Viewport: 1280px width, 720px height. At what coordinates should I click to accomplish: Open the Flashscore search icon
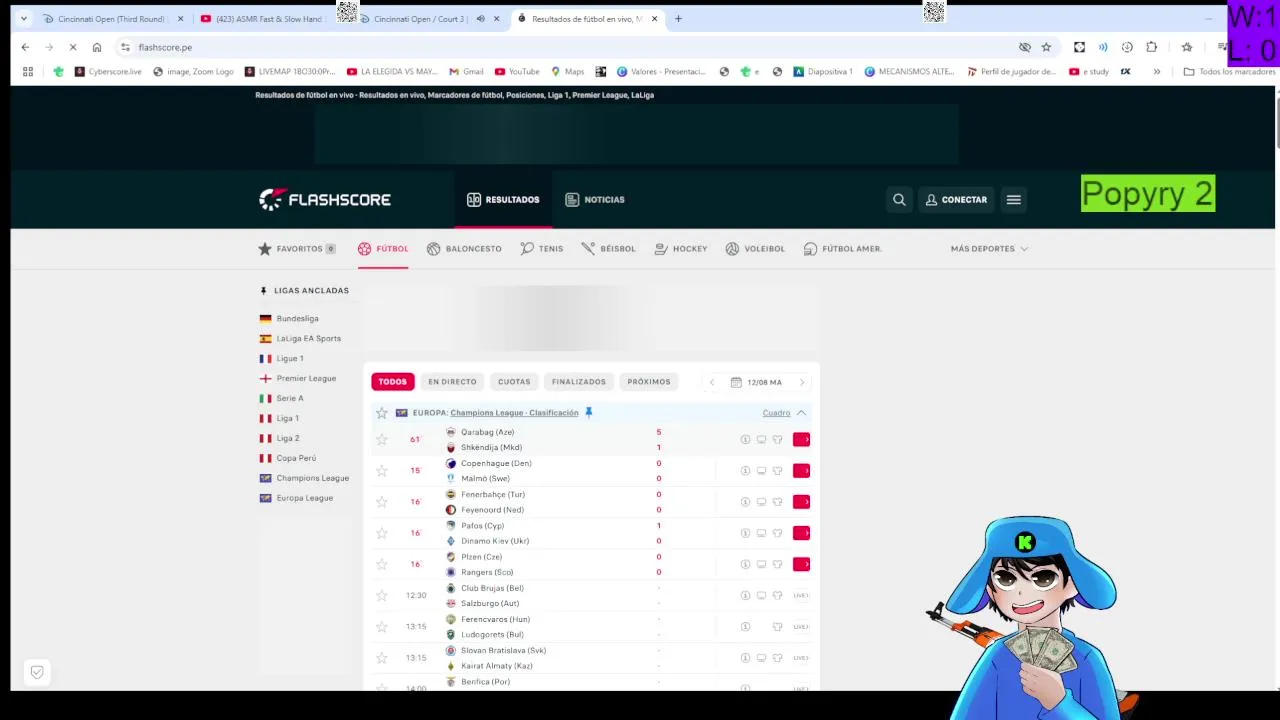(899, 200)
